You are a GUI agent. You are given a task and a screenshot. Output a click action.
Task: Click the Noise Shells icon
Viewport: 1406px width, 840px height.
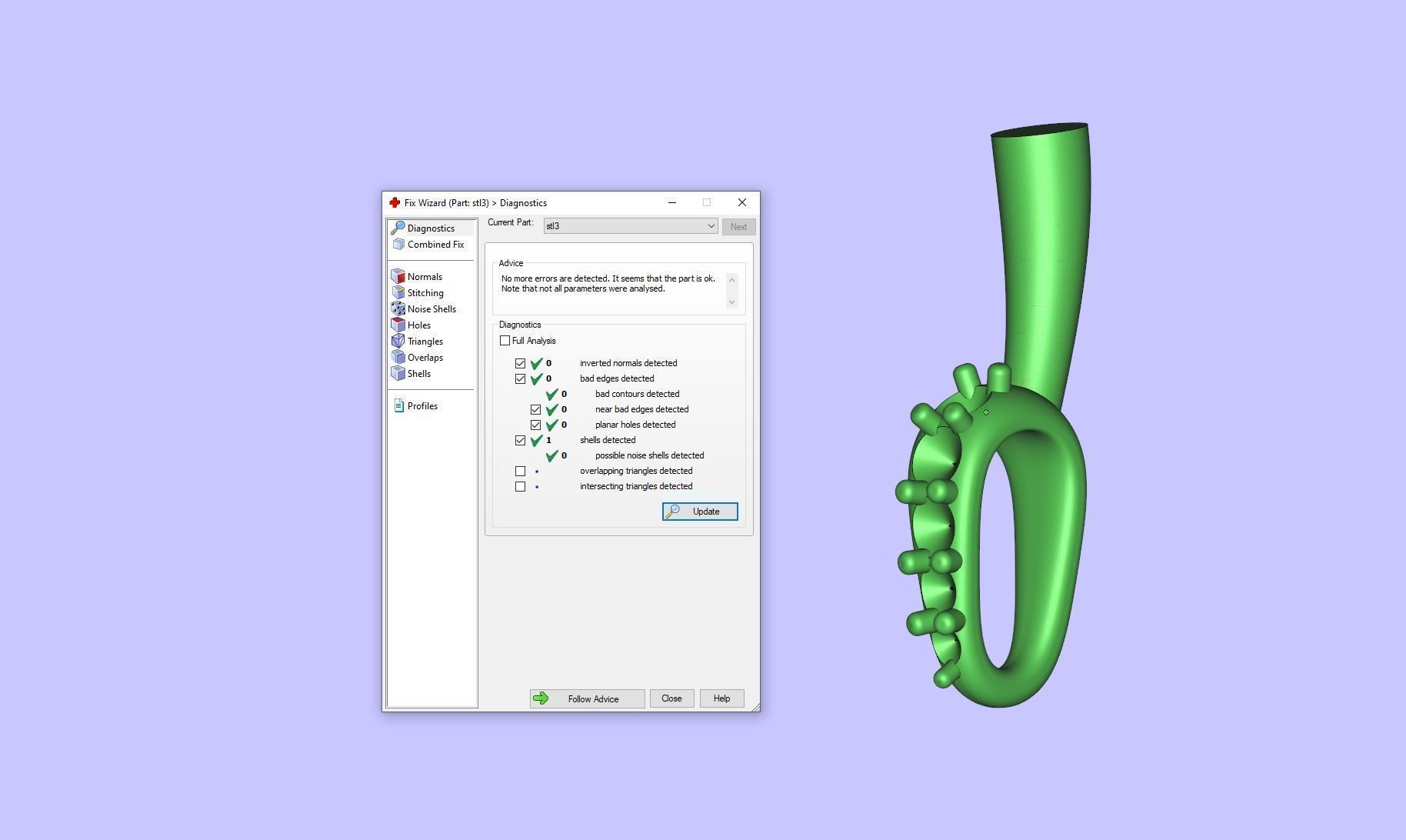398,309
